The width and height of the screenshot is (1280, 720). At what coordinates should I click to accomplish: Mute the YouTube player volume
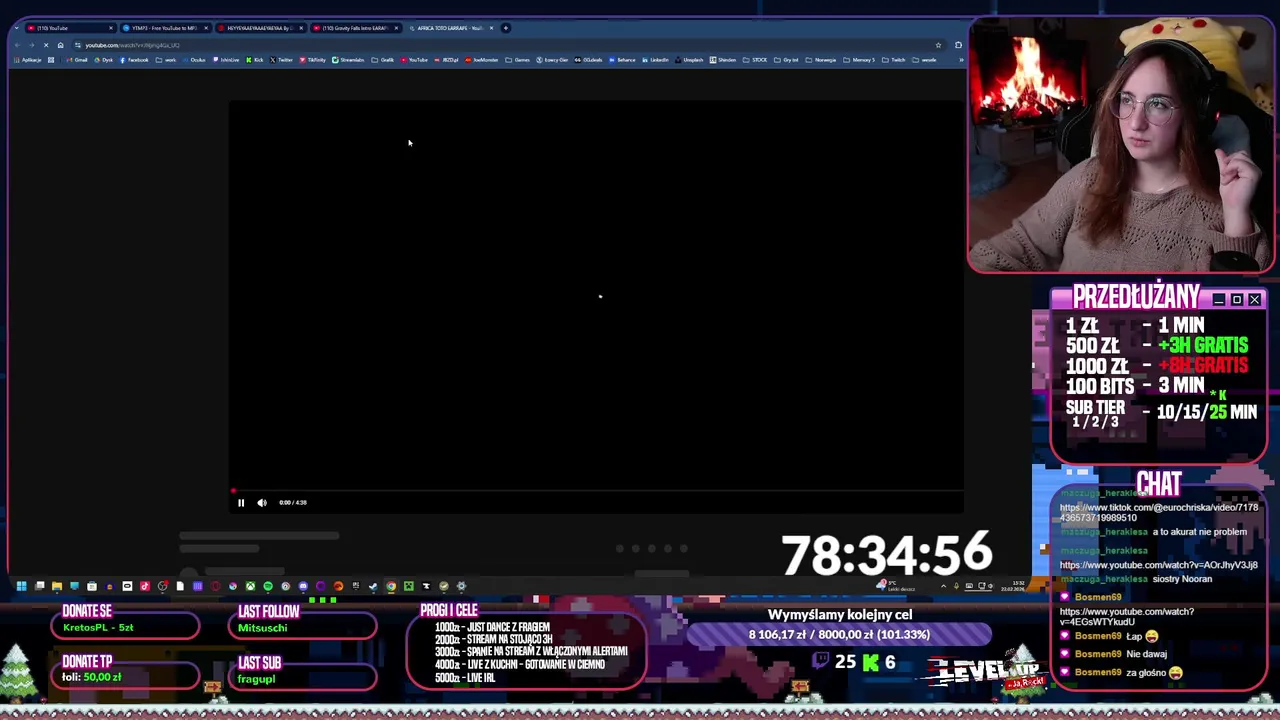point(262,503)
